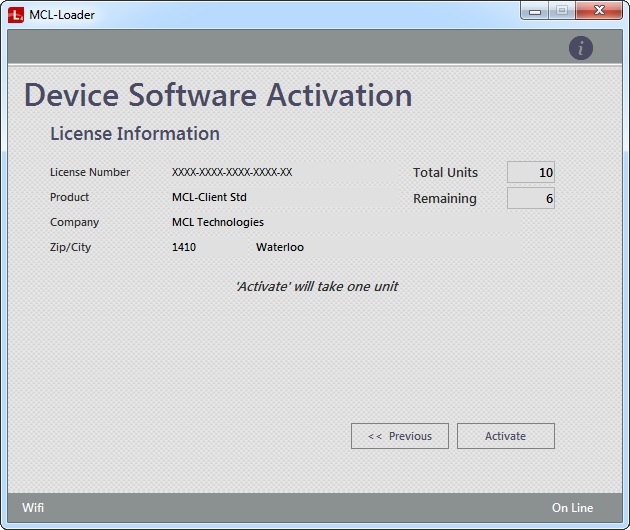The image size is (630, 530).
Task: Click the MCL-Loader app icon in title bar
Action: click(16, 15)
